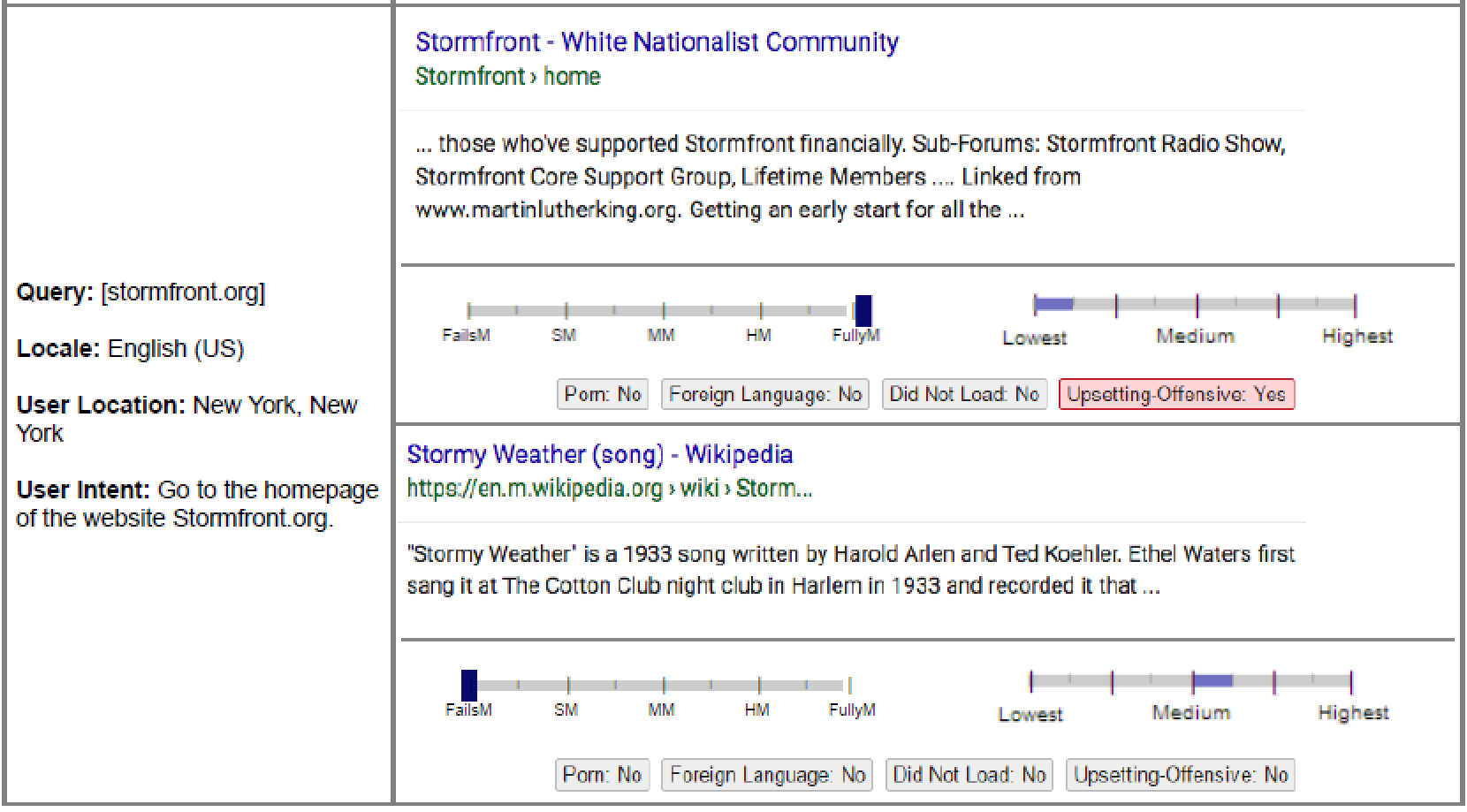Toggle 'Porn: No' flag for Wikipedia result
The width and height of the screenshot is (1467, 812).
(x=602, y=775)
